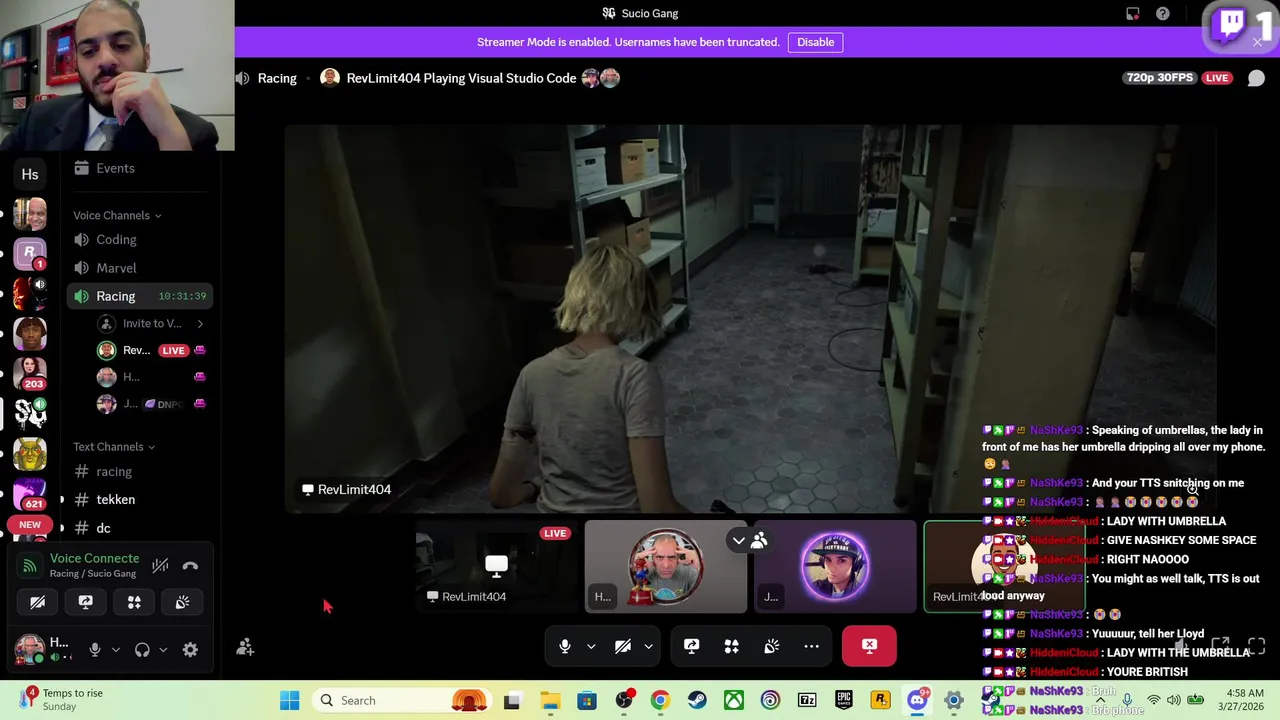
Task: Open User Settings gear
Action: [190, 649]
